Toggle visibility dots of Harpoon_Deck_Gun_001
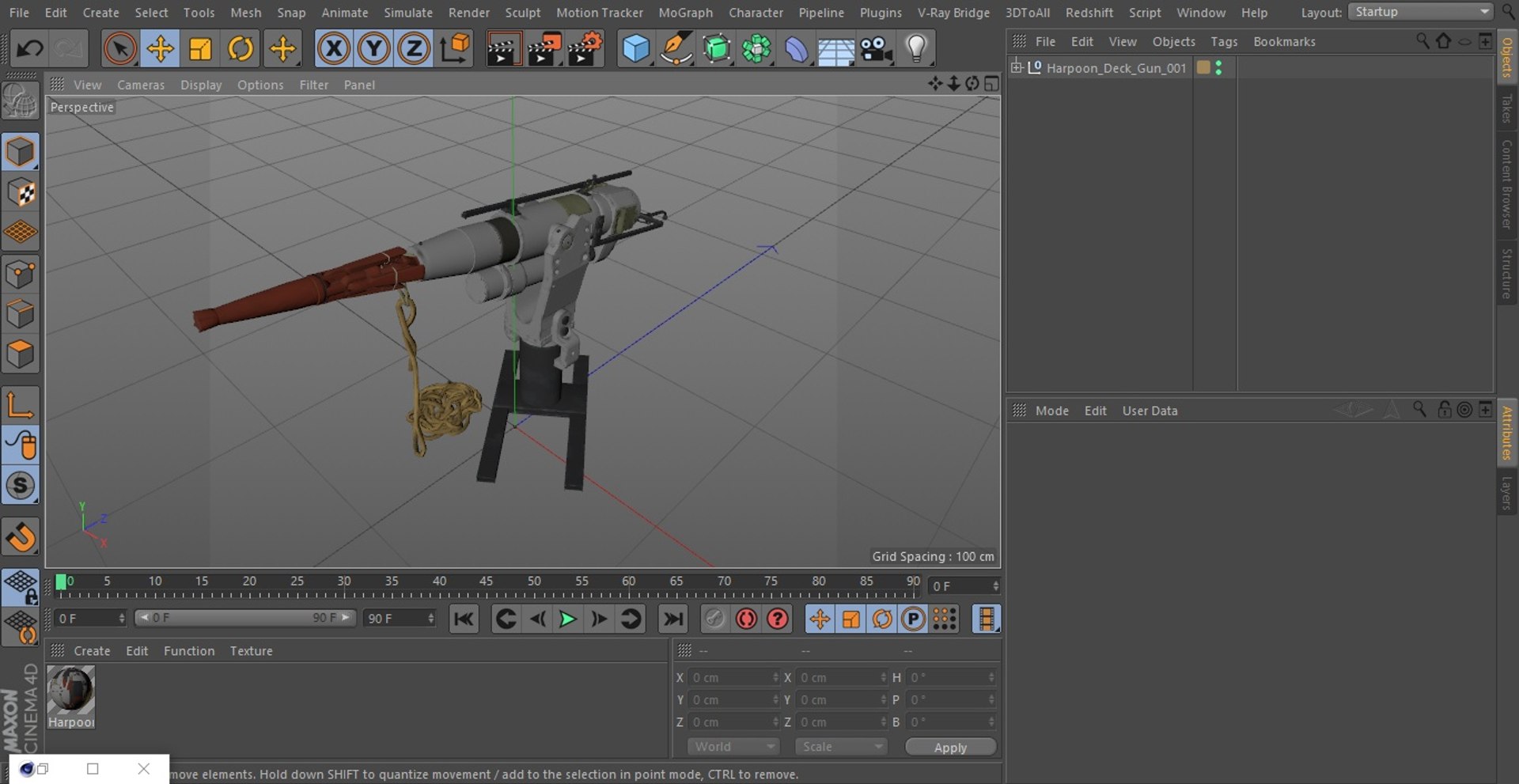This screenshot has width=1519, height=784. click(x=1218, y=68)
